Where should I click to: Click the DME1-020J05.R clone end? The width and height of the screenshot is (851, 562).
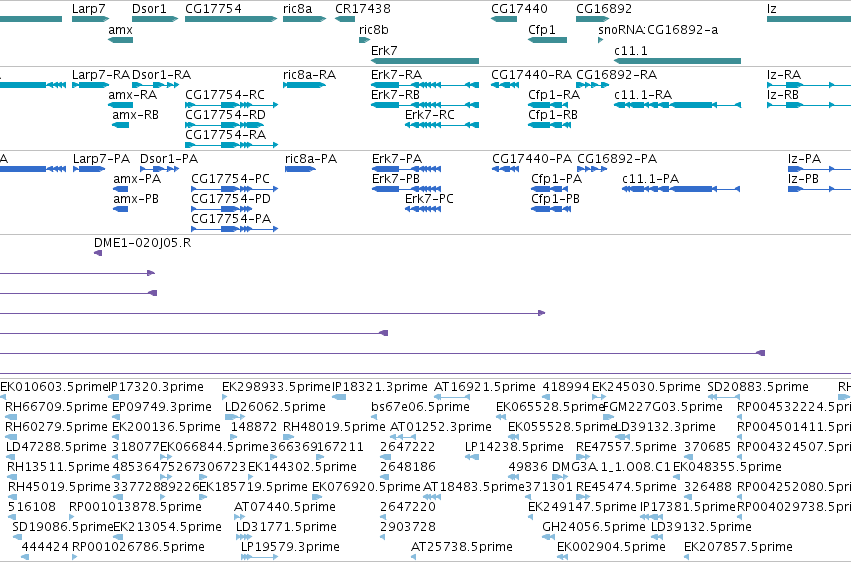coord(98,253)
